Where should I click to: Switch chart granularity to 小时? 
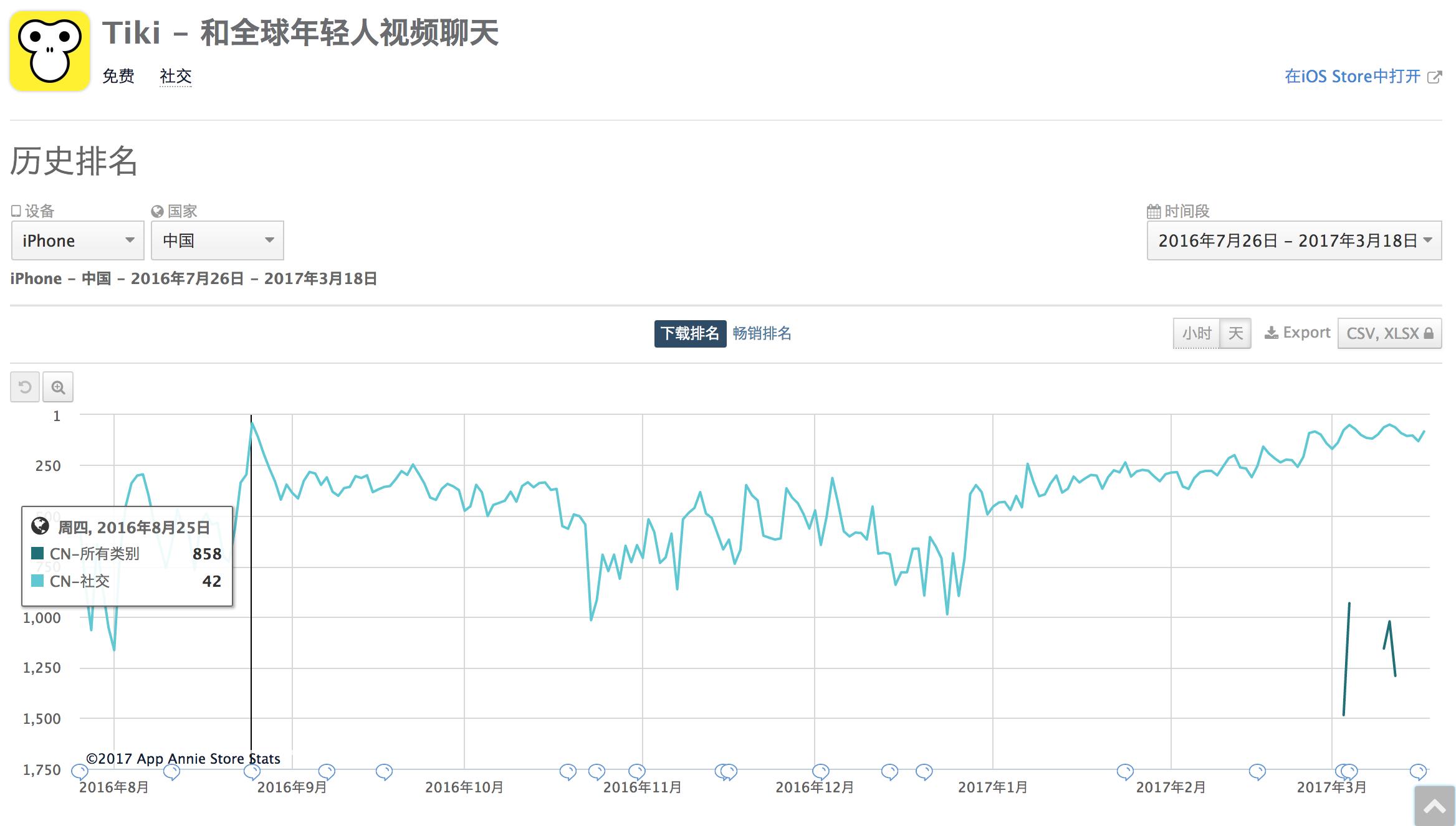(x=1197, y=333)
